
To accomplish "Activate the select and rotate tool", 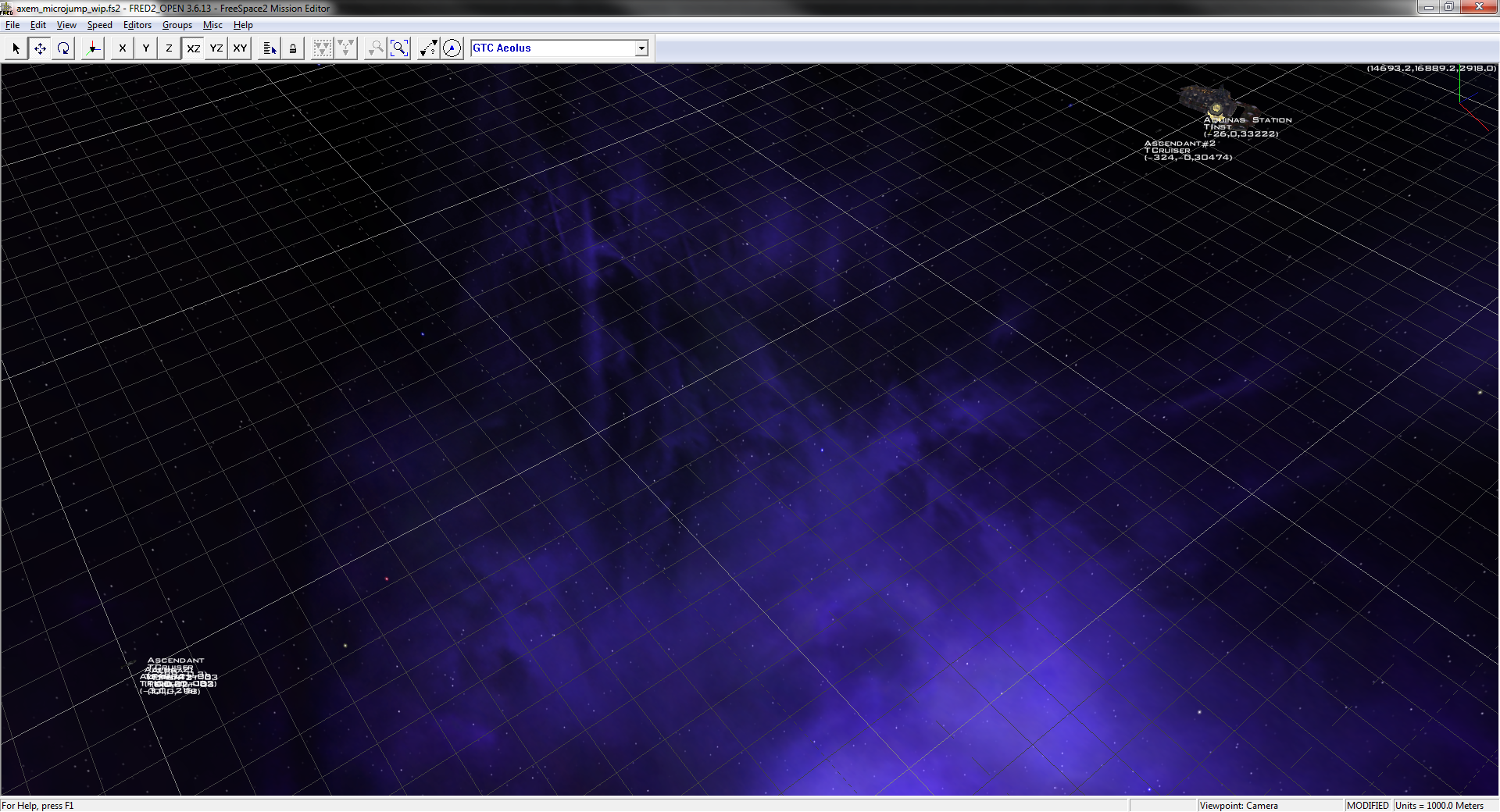I will click(x=63, y=48).
